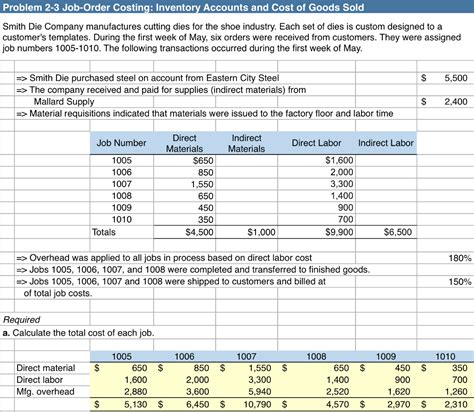474x412 pixels.
Task: Click the 1007 column header in the job cost table
Action: coord(246,356)
